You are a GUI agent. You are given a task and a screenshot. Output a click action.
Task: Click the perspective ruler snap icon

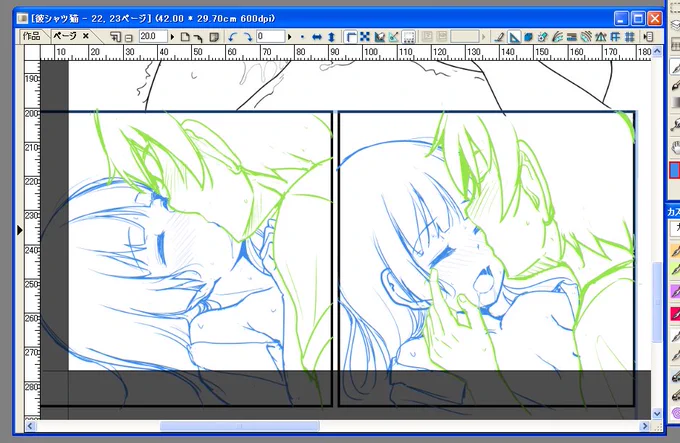(601, 37)
